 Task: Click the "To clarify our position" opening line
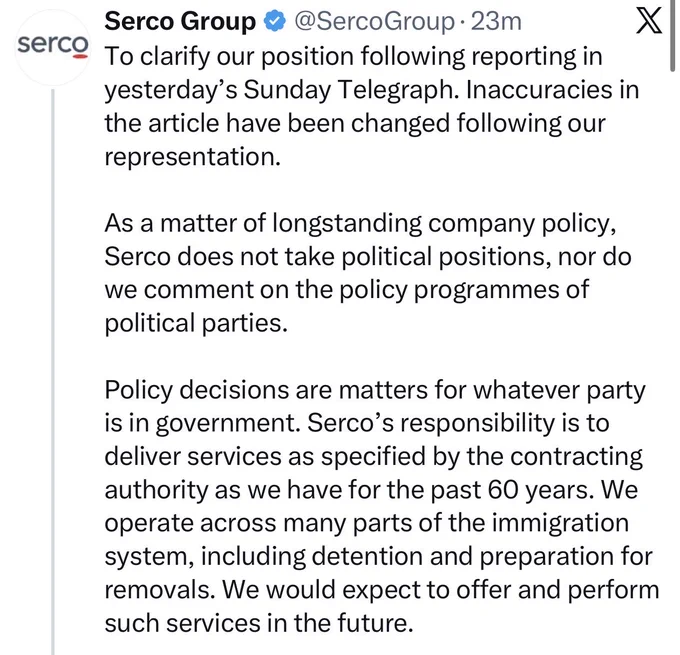coord(353,57)
